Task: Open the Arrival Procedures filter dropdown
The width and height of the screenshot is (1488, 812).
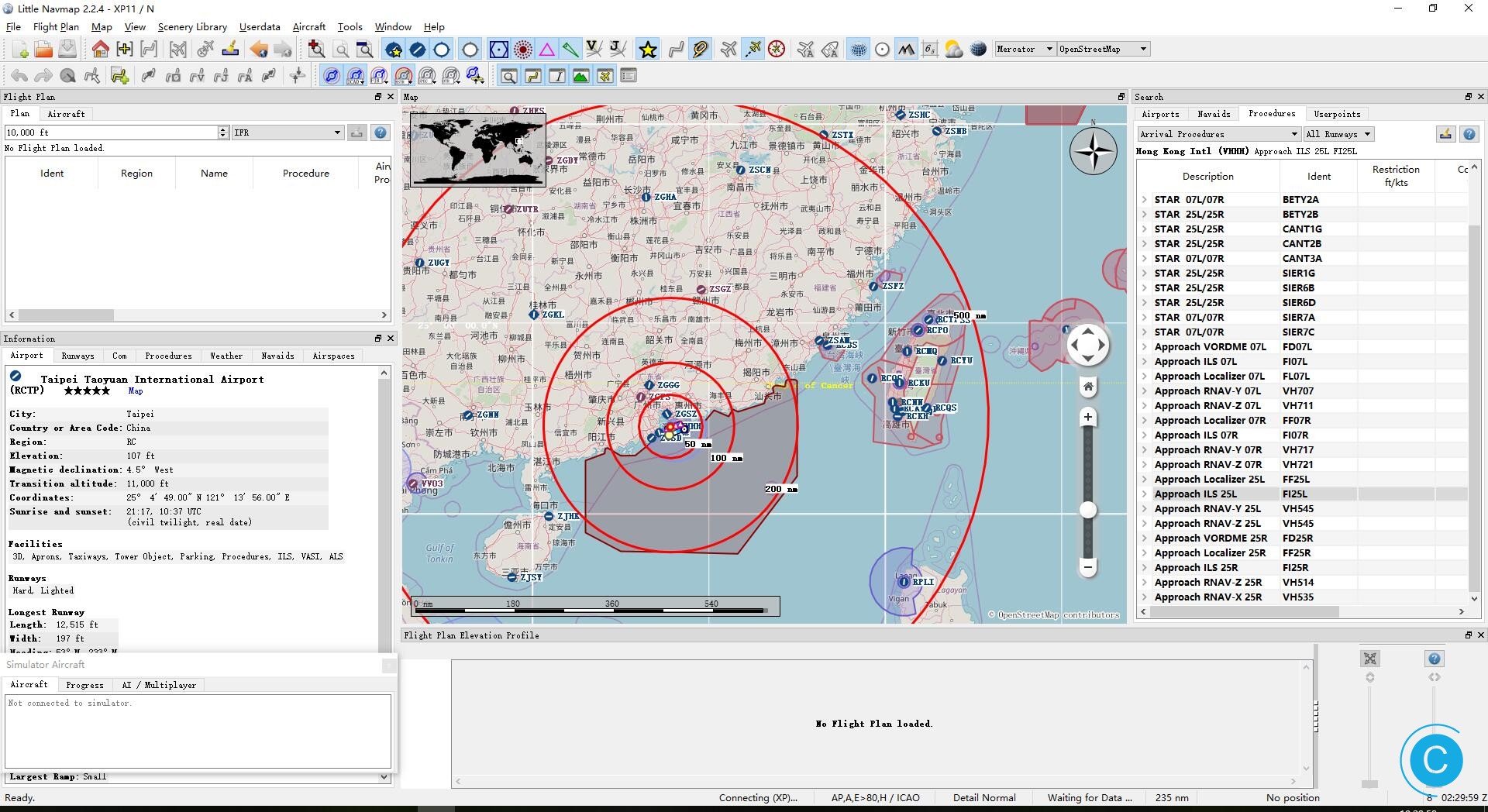Action: coord(1218,134)
